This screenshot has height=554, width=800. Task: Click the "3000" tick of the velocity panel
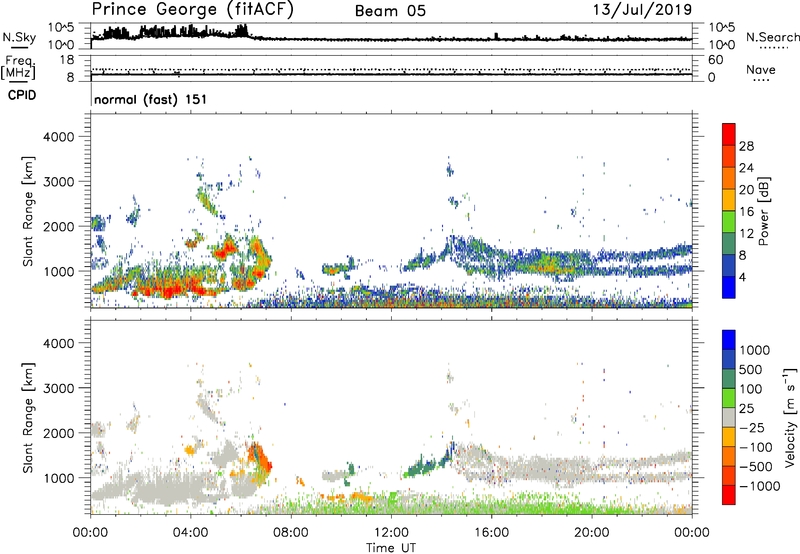59,388
